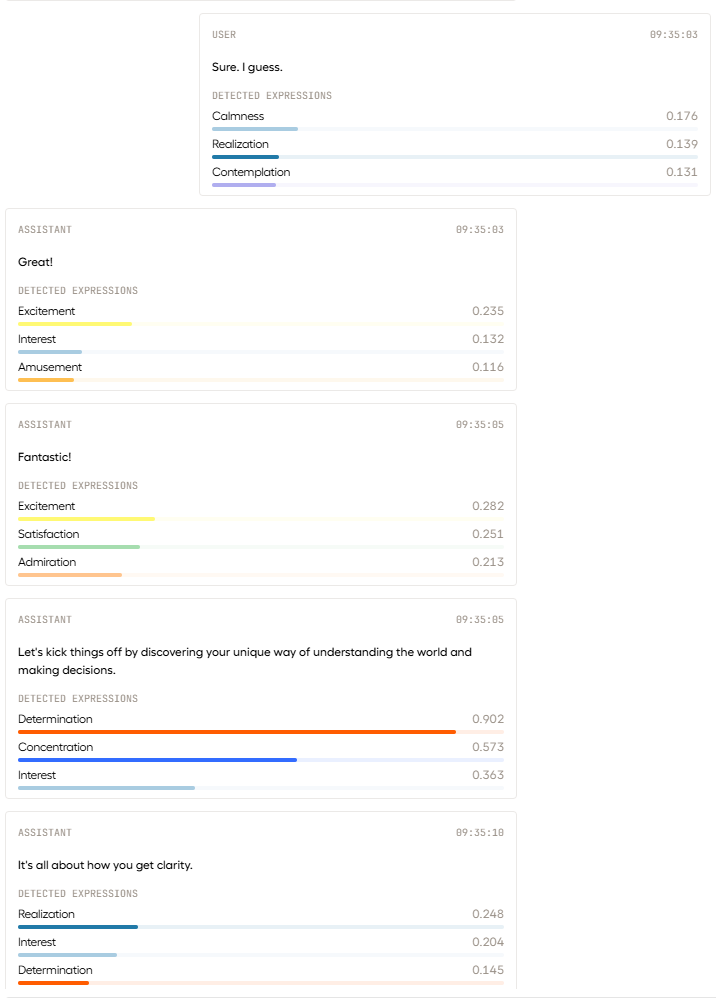Click the user message "Sure. I guess."

(x=247, y=67)
